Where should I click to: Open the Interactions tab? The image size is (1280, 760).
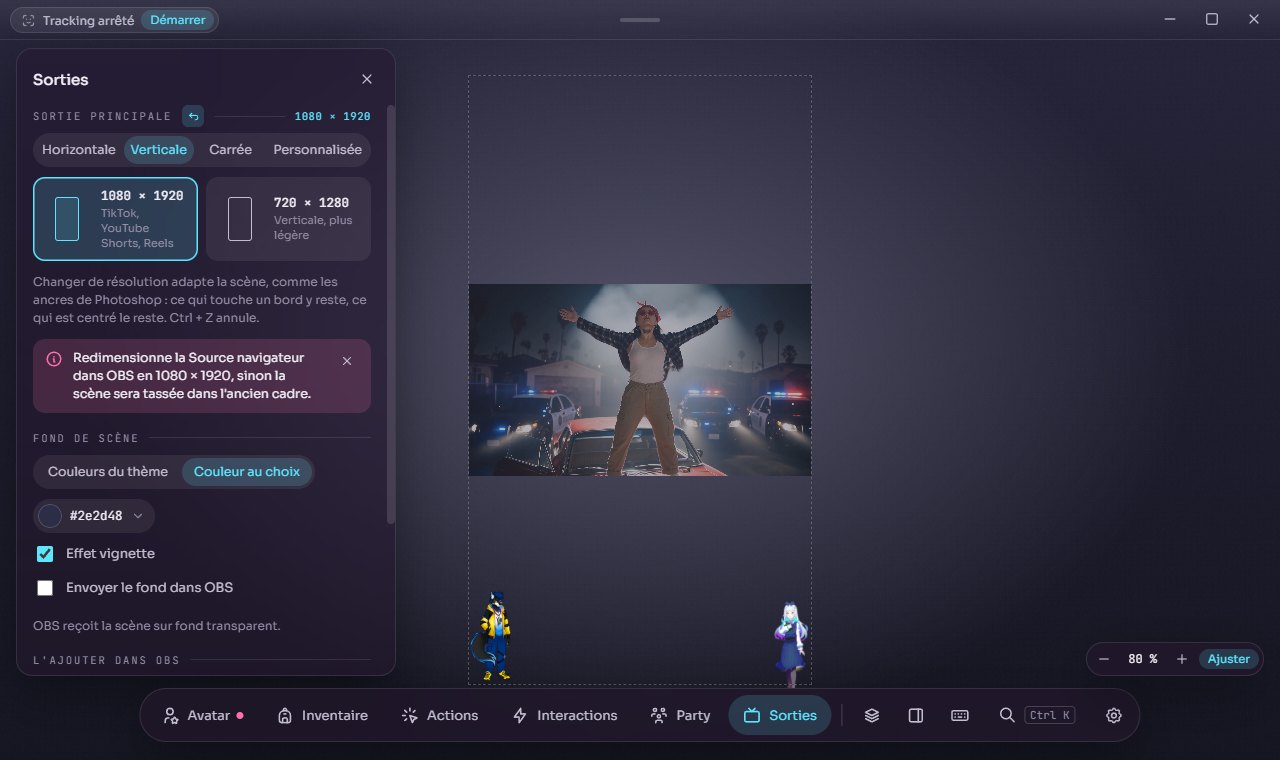pos(564,715)
